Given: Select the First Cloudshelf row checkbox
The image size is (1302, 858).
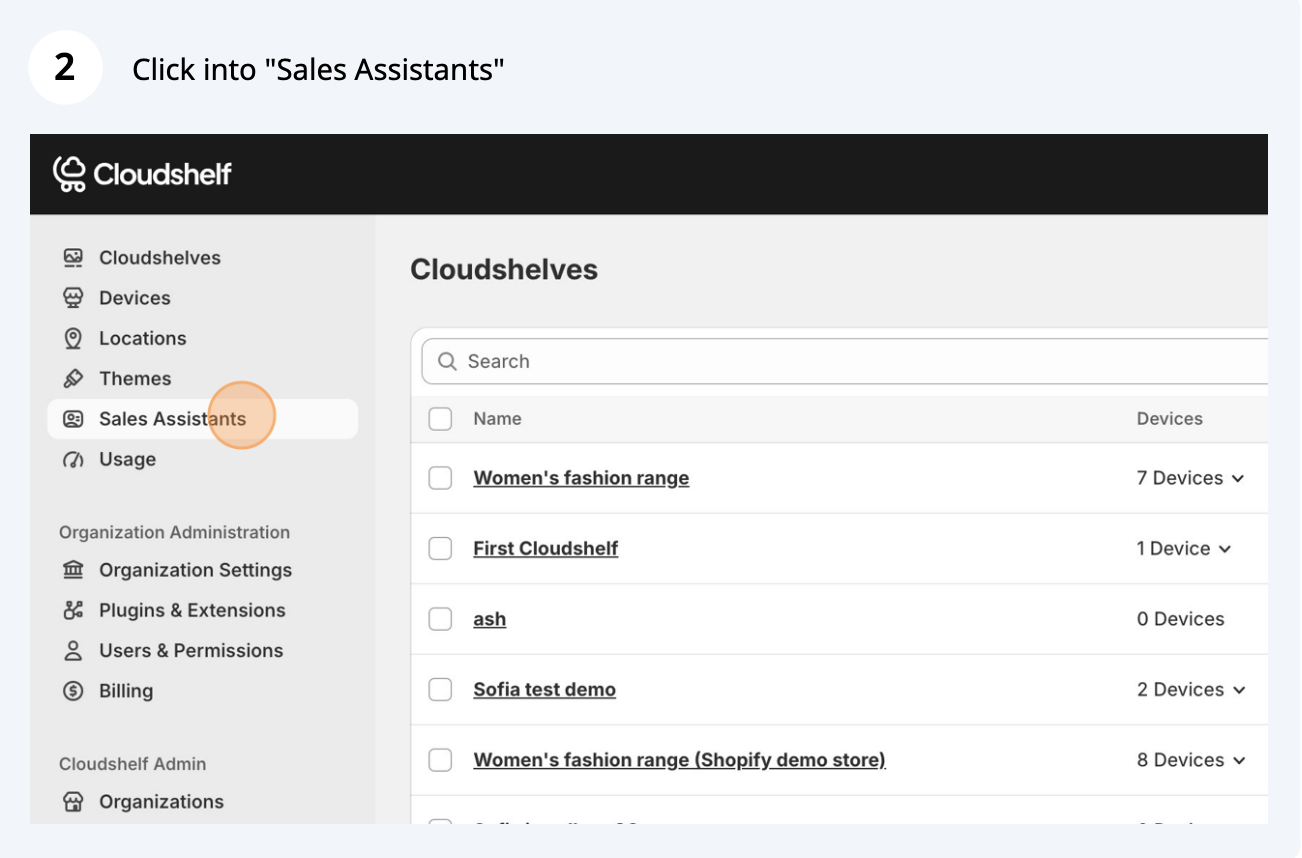Looking at the screenshot, I should point(440,548).
